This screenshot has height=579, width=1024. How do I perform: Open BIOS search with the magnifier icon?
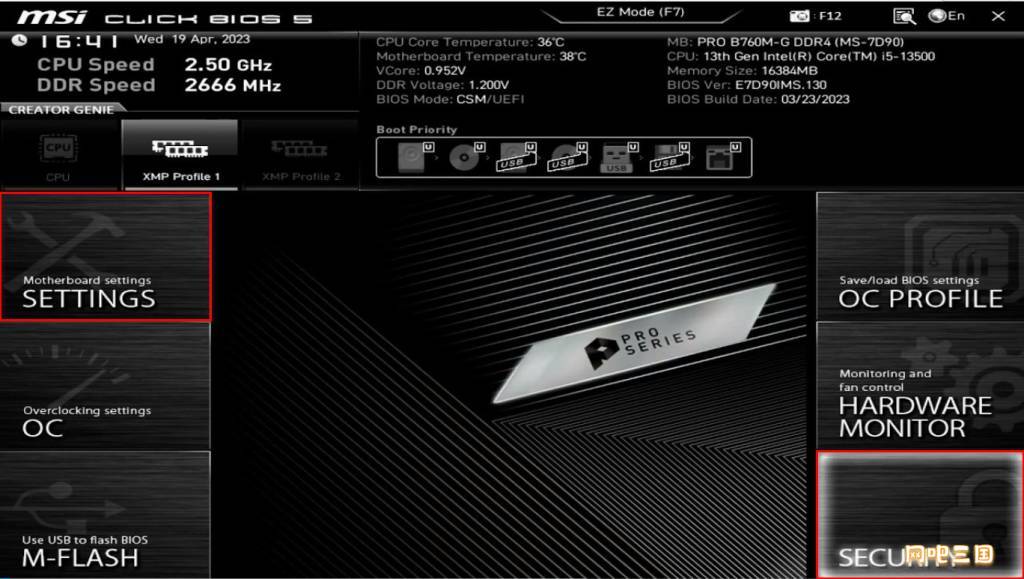(x=904, y=16)
